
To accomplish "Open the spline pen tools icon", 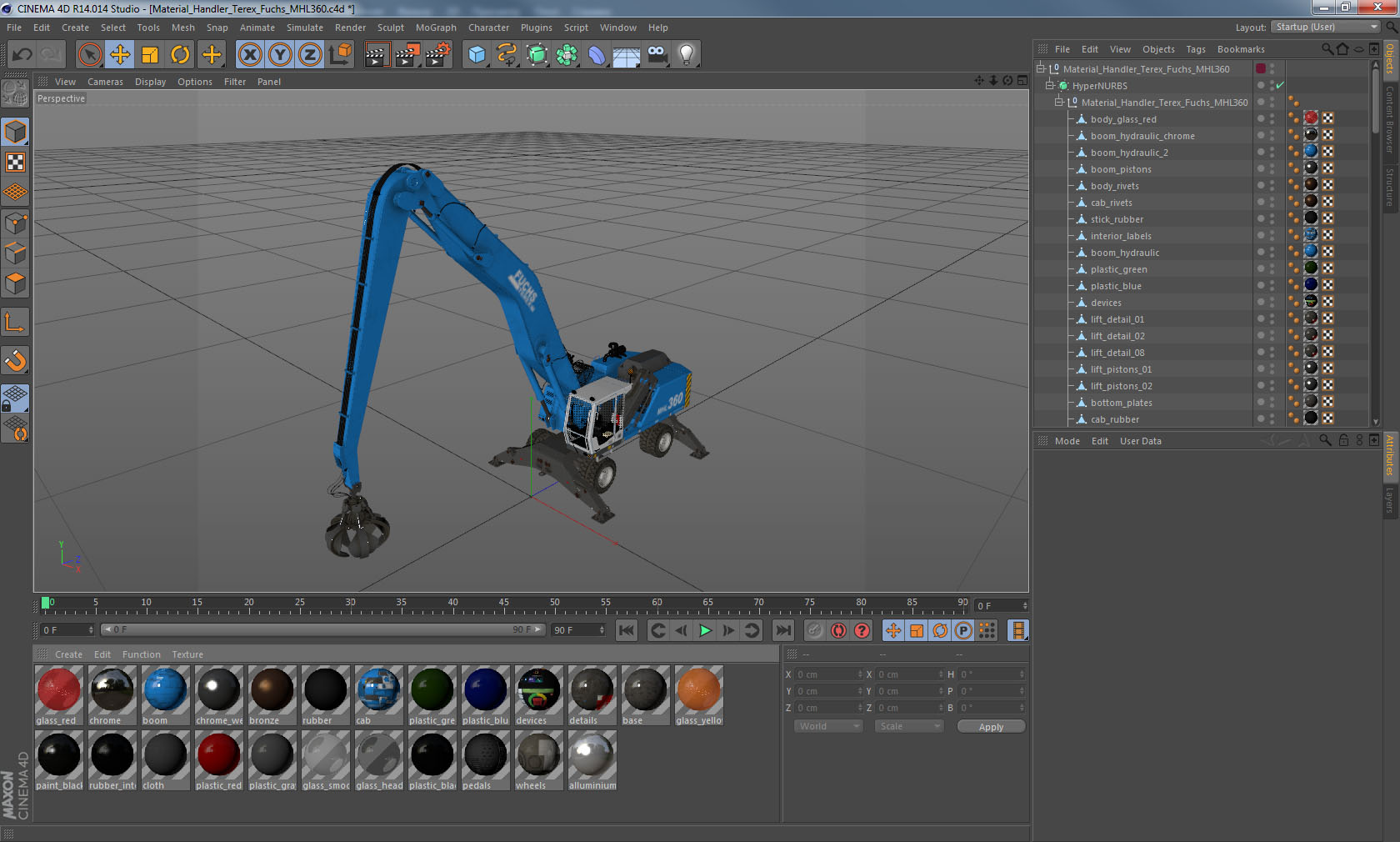I will point(507,55).
